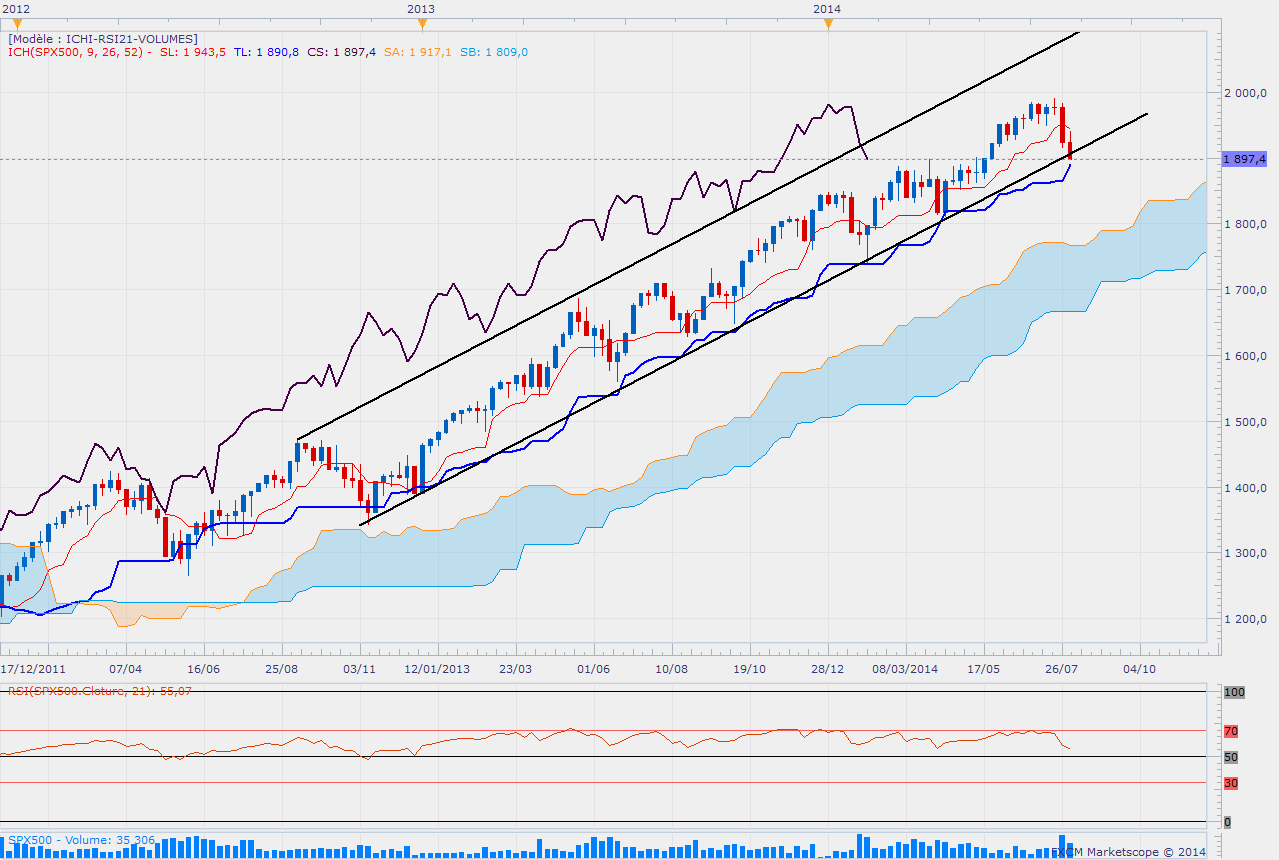This screenshot has width=1279, height=860.
Task: Select the SL: 1 943,5 value label
Action: [193, 53]
